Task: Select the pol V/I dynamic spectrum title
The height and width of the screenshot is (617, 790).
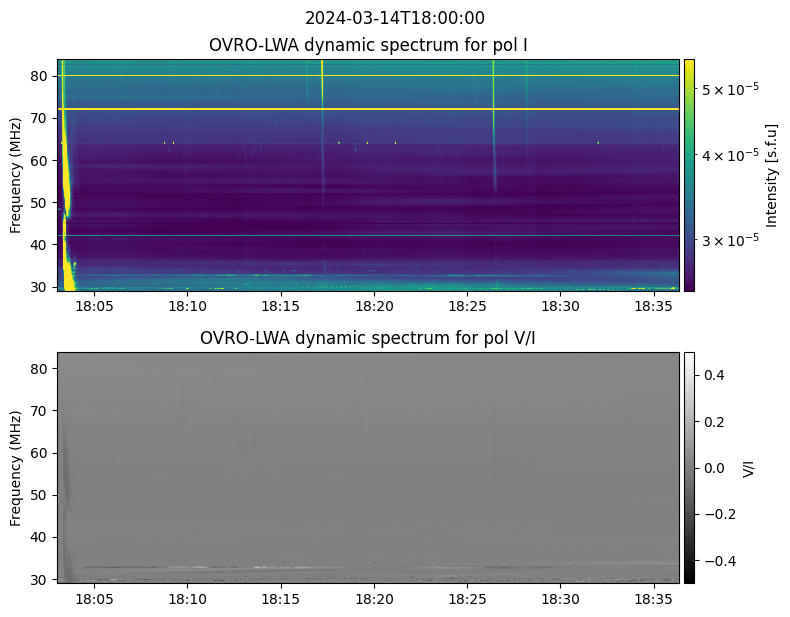Action: (x=368, y=338)
